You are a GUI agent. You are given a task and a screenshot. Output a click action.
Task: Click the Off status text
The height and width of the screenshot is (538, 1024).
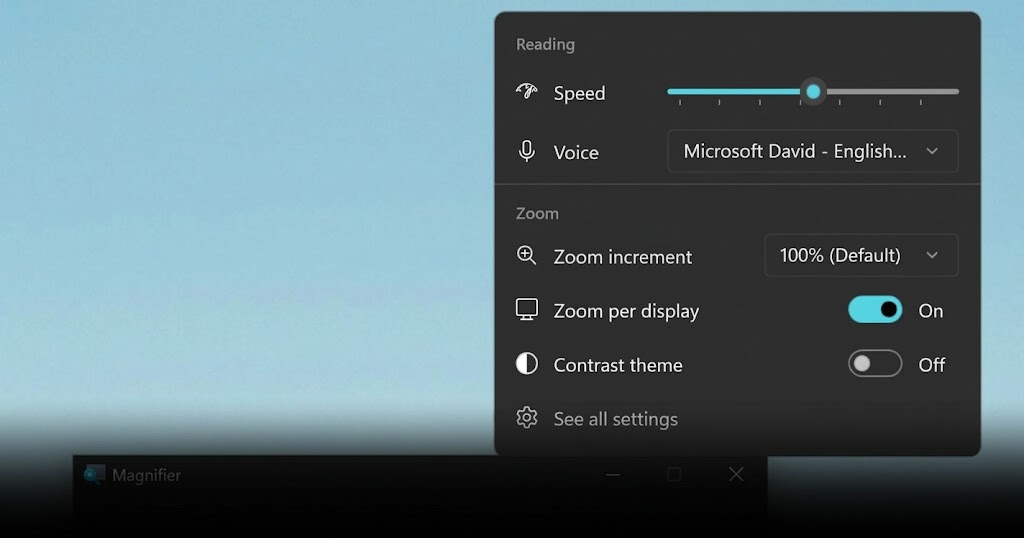[932, 365]
